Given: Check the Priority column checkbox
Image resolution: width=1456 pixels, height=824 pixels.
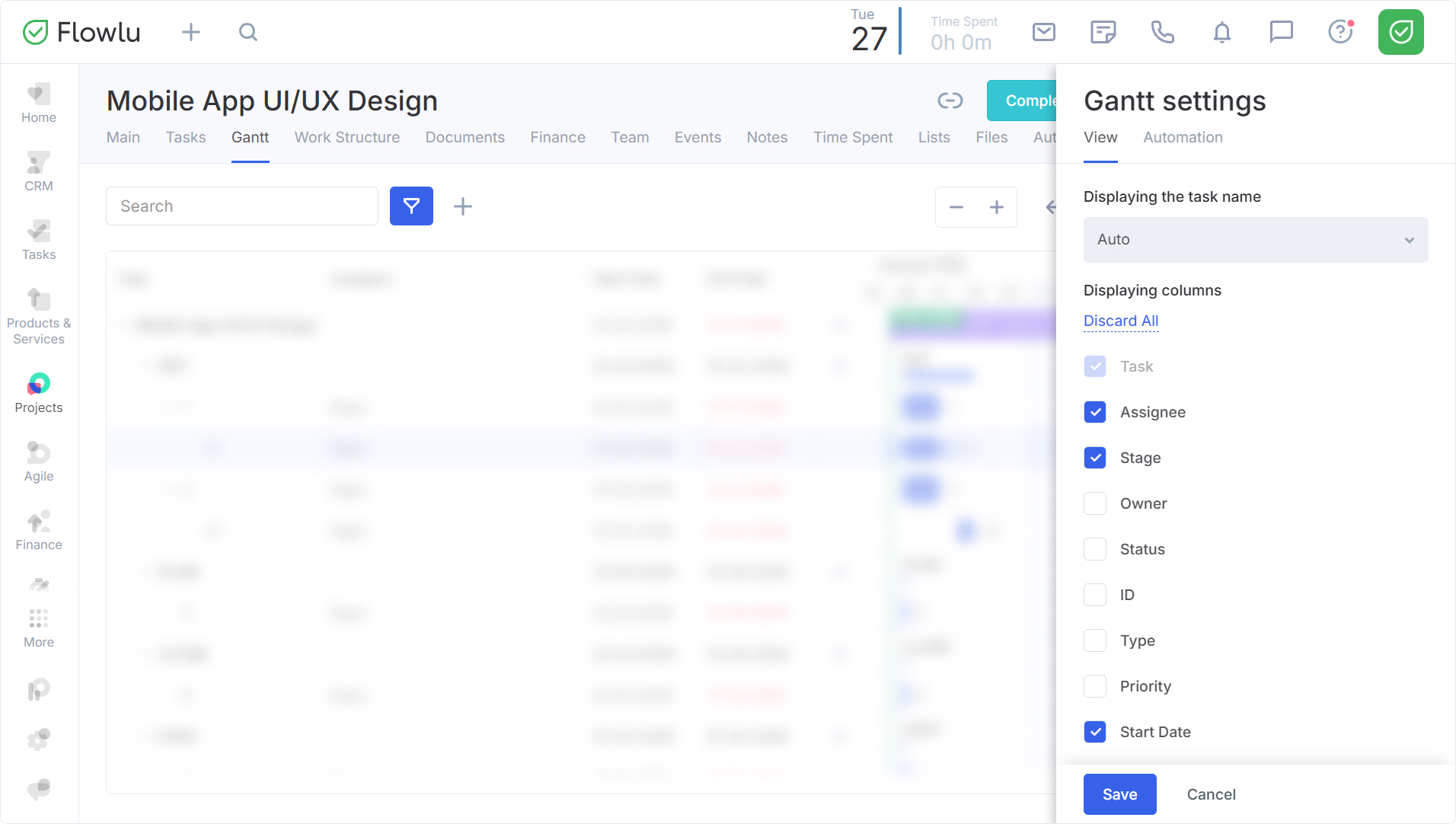Looking at the screenshot, I should coord(1095,686).
